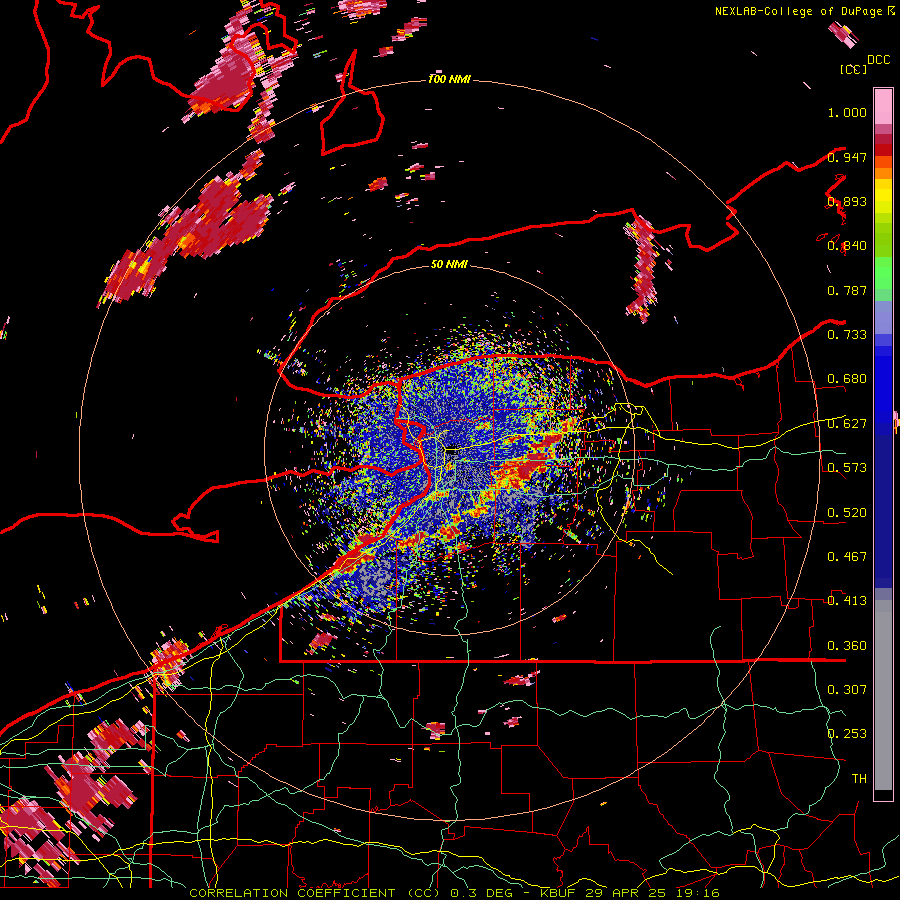Pick the bright green segment of the color bar
The width and height of the screenshot is (900, 900).
click(x=883, y=273)
